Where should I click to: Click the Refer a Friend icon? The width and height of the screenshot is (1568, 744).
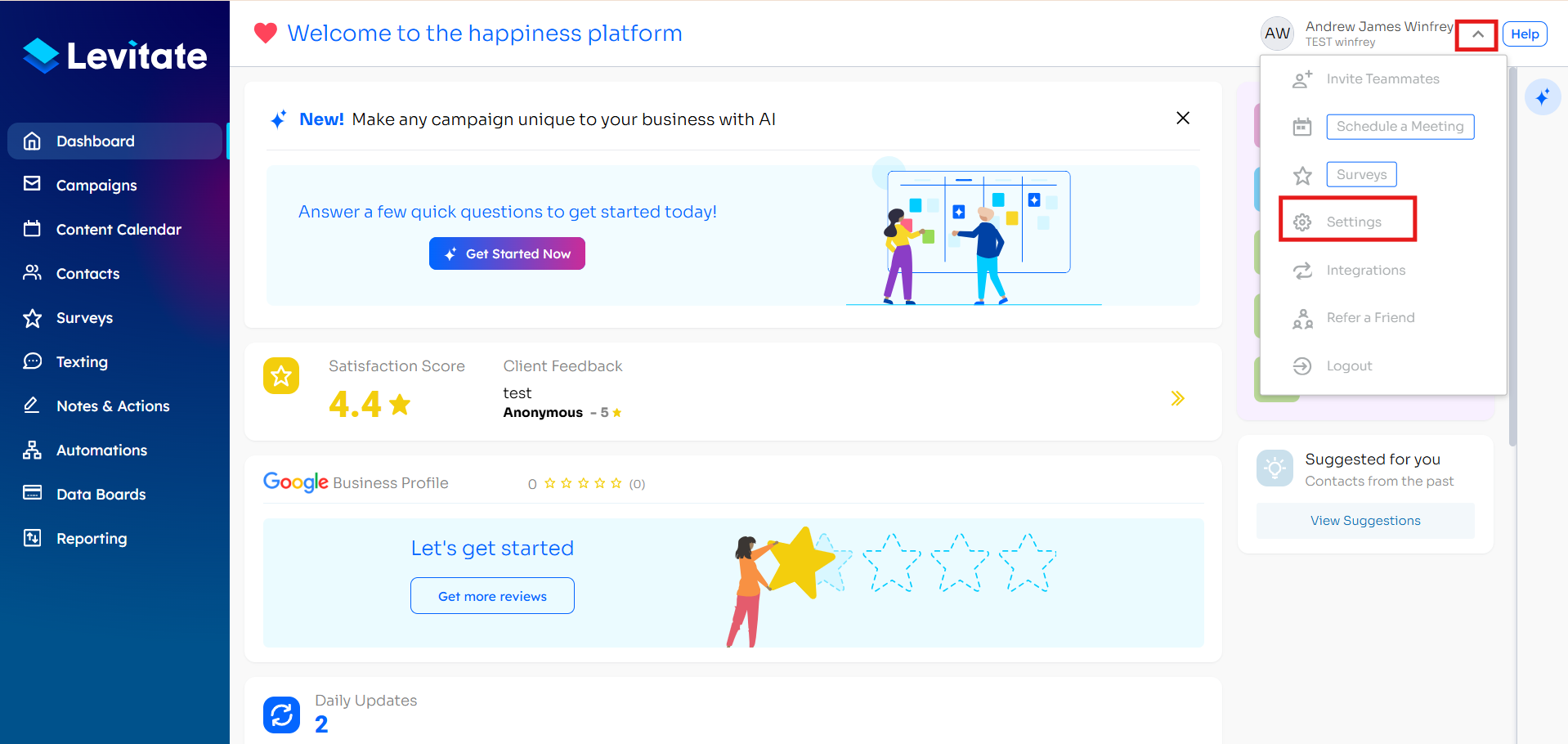1302,318
